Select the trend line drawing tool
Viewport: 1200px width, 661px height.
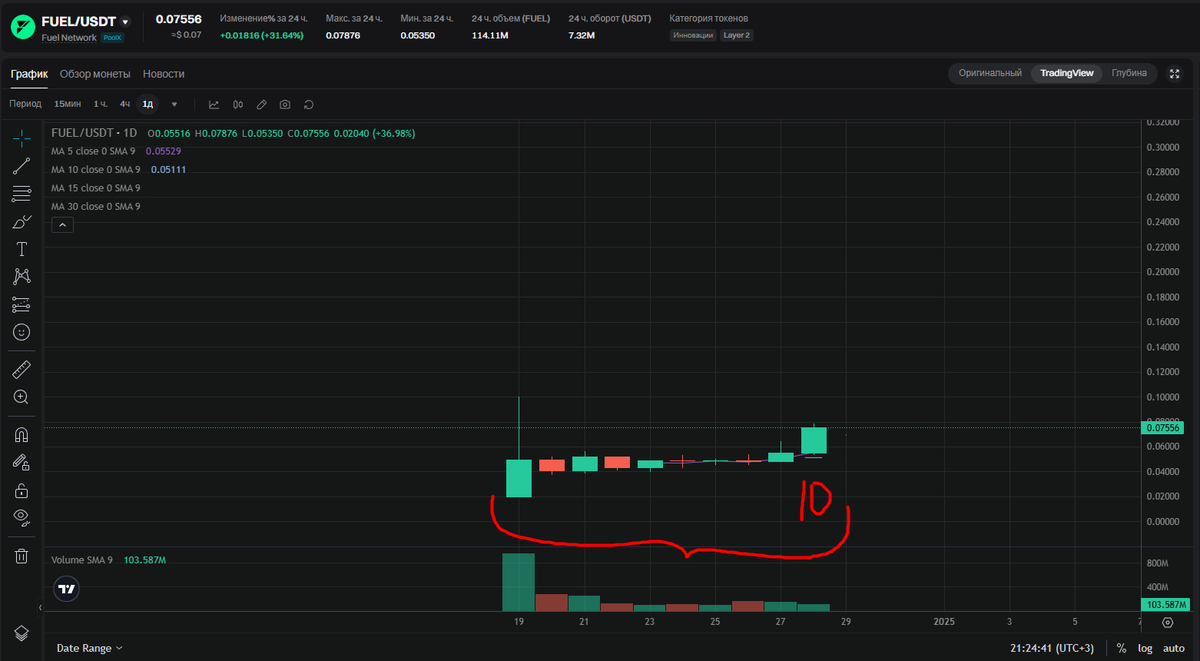point(21,166)
